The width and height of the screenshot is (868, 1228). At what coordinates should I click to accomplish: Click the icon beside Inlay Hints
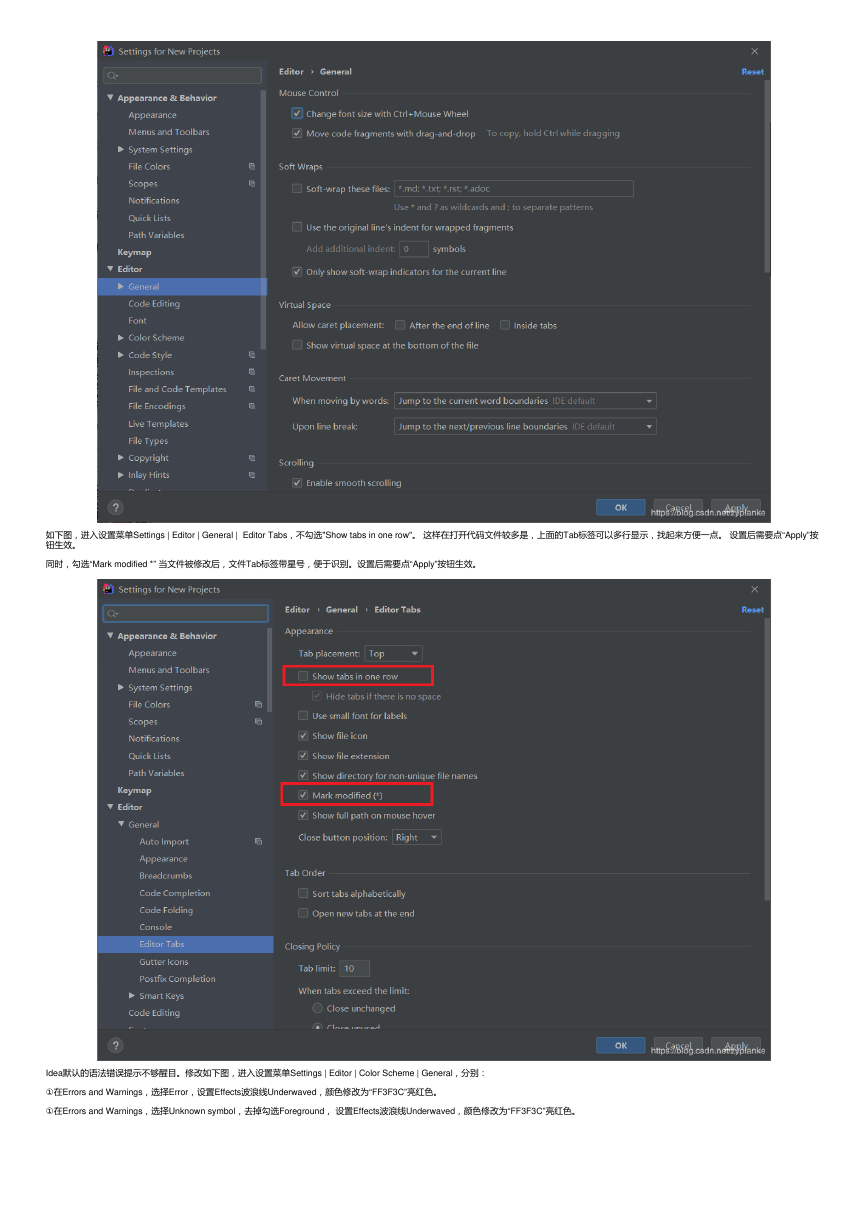pos(252,475)
